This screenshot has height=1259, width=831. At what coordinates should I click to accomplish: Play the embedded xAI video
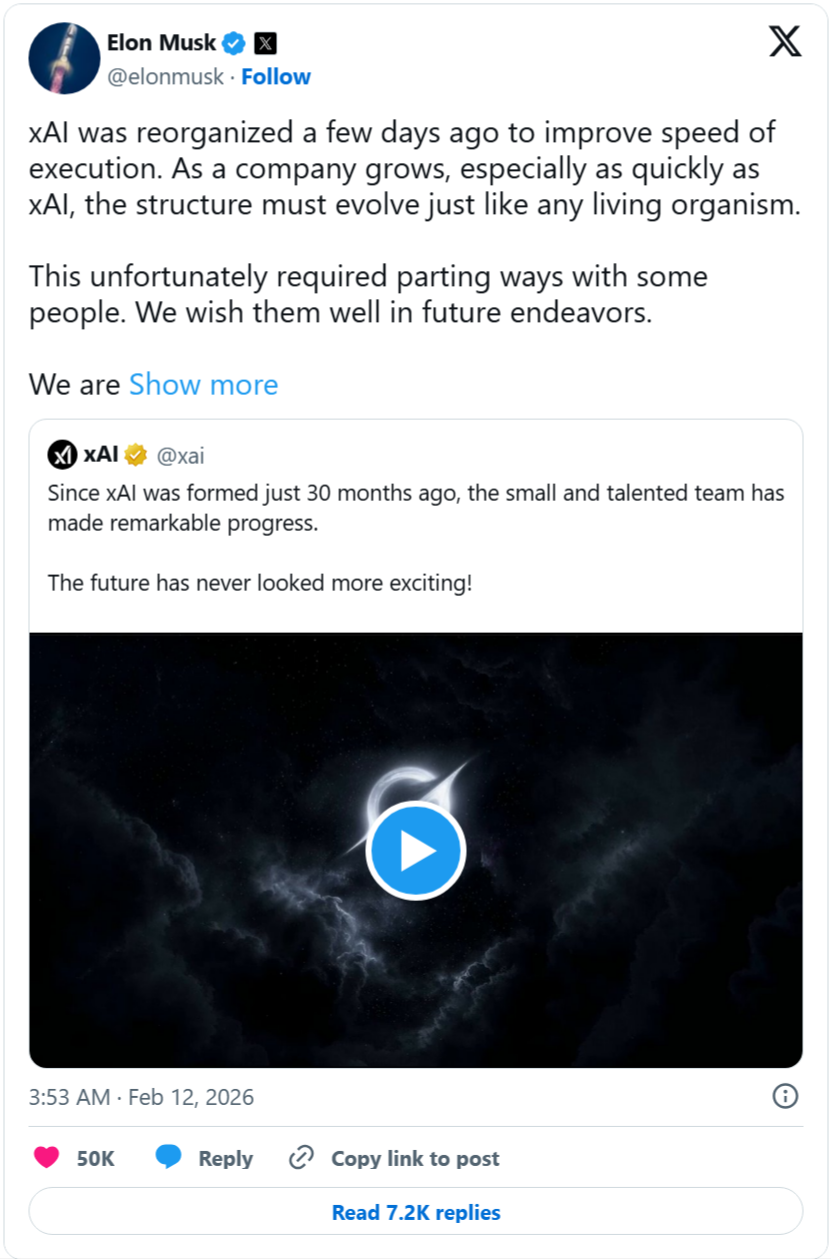(x=415, y=850)
